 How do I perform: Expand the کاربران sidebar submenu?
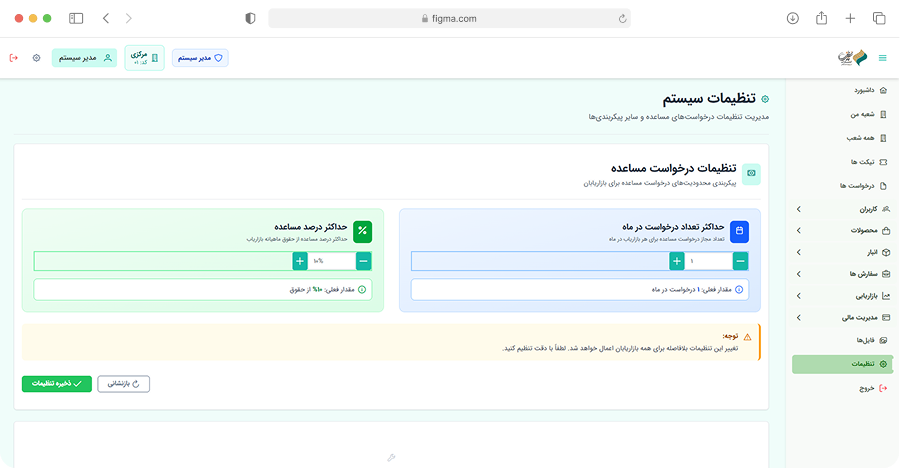[x=798, y=210]
